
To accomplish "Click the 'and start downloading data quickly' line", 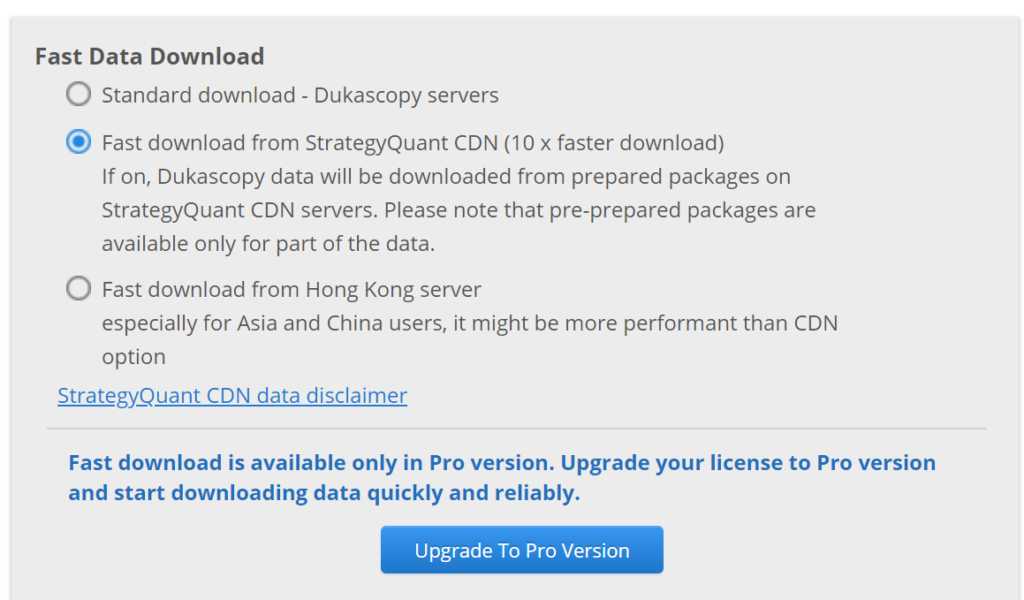I will pos(324,493).
